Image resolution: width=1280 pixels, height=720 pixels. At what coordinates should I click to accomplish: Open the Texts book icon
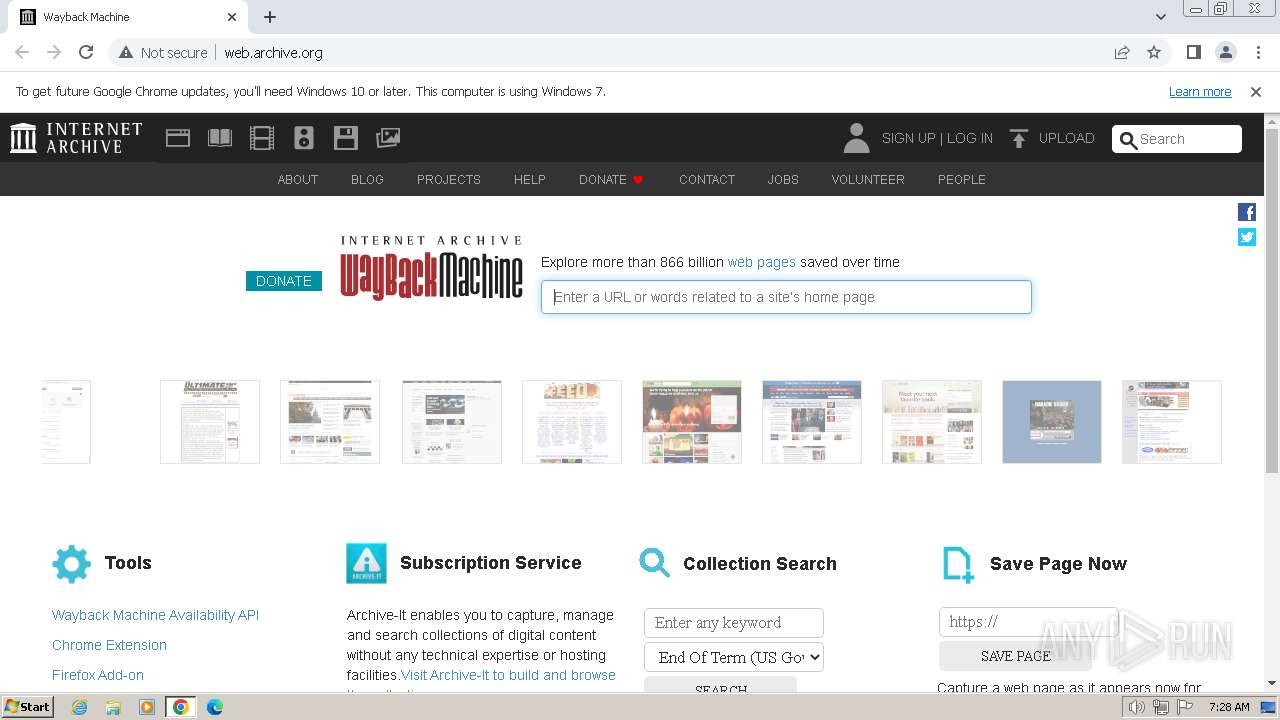(220, 138)
